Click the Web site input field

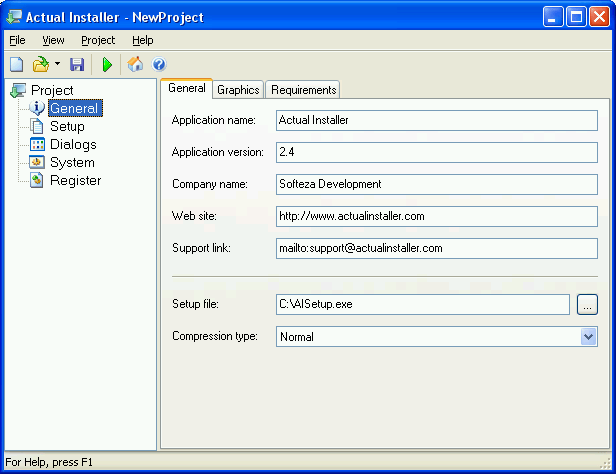pyautogui.click(x=437, y=216)
